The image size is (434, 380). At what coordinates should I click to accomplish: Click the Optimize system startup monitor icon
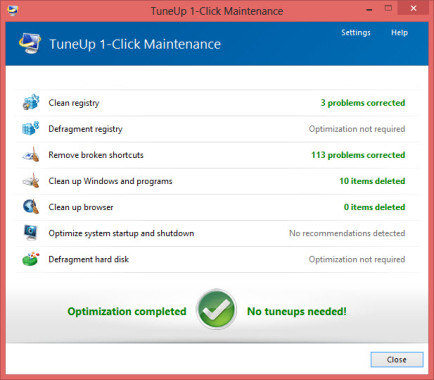[x=31, y=233]
